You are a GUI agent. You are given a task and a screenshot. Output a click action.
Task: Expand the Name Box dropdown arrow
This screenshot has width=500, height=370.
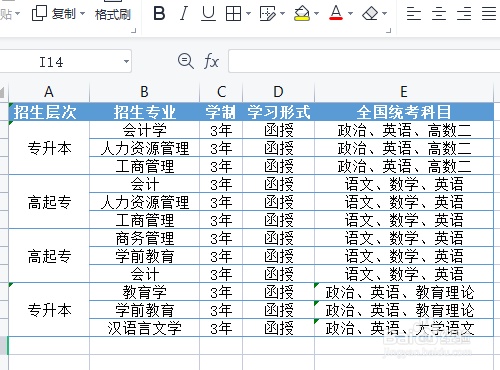pos(126,62)
